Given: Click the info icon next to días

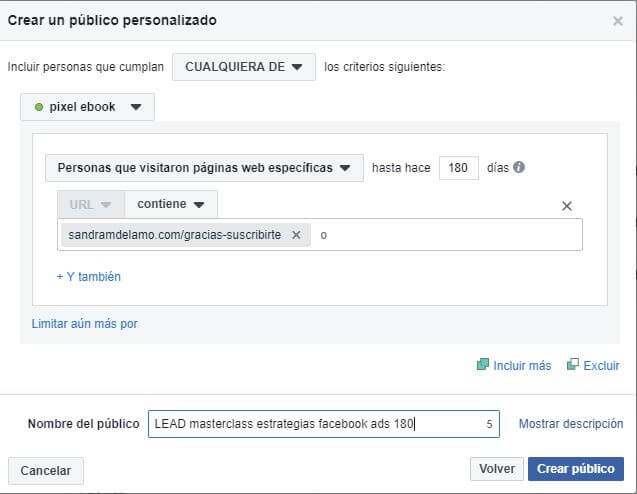Looking at the screenshot, I should pos(519,168).
